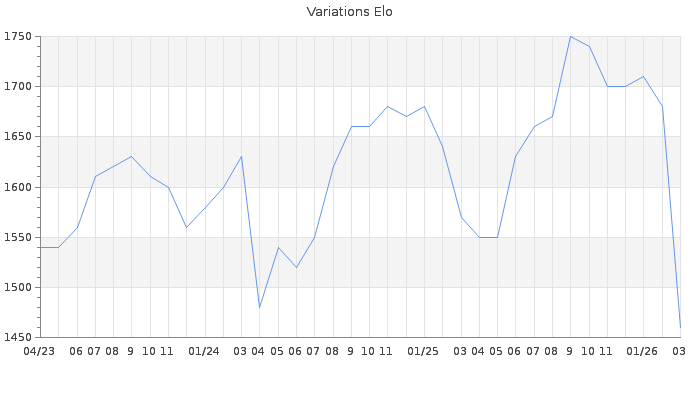Choose the 01/26 x-axis date label
Screen dimensions: 700x400
[643, 351]
